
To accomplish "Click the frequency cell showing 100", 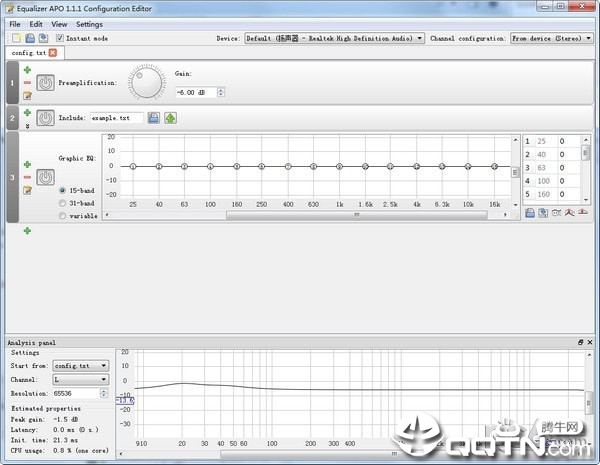I will tap(544, 181).
